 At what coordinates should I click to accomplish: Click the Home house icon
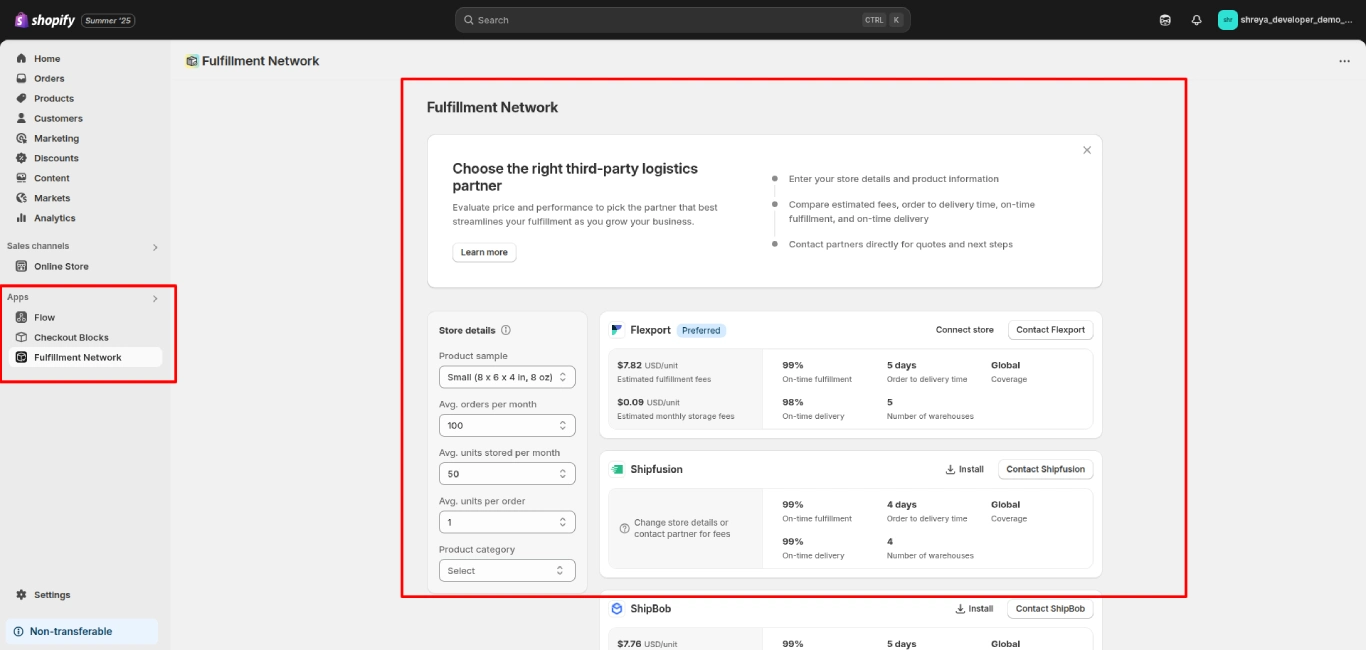click(21, 59)
